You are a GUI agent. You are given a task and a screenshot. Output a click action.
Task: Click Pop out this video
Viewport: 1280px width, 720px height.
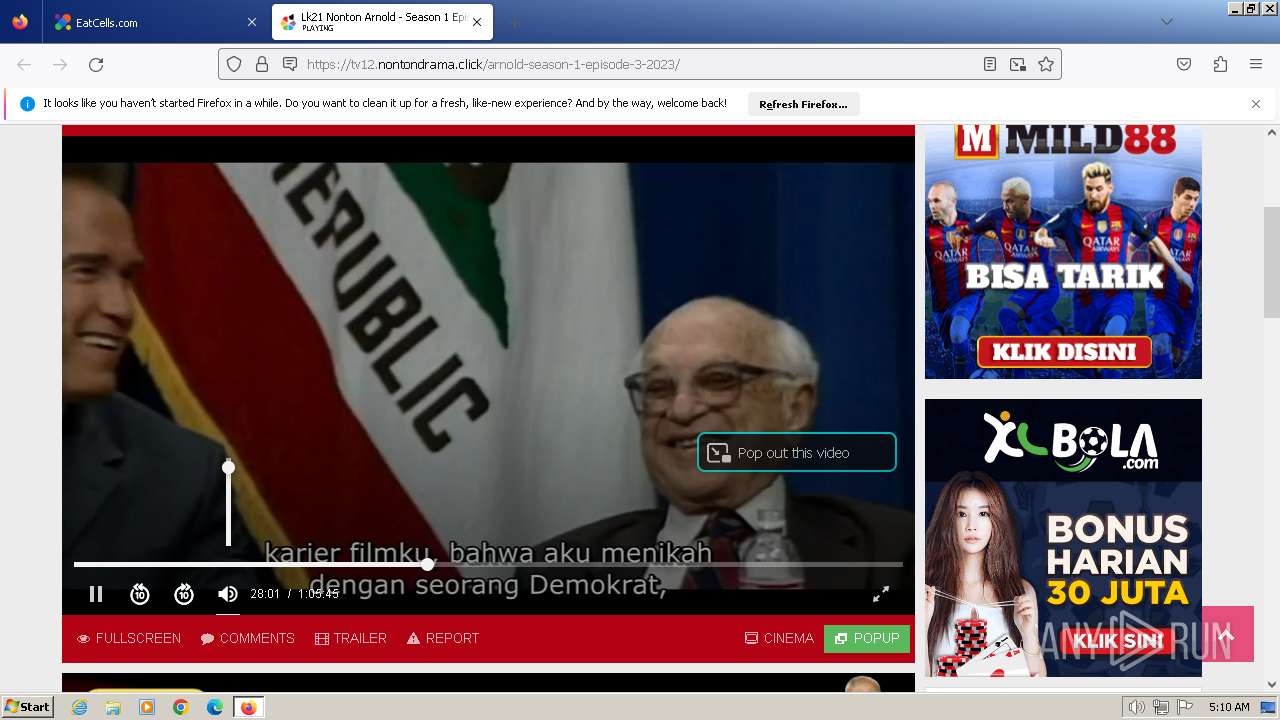pos(796,452)
